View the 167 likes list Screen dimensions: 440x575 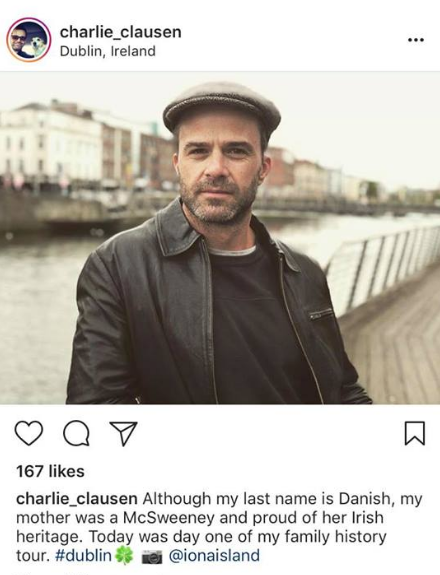pyautogui.click(x=50, y=471)
